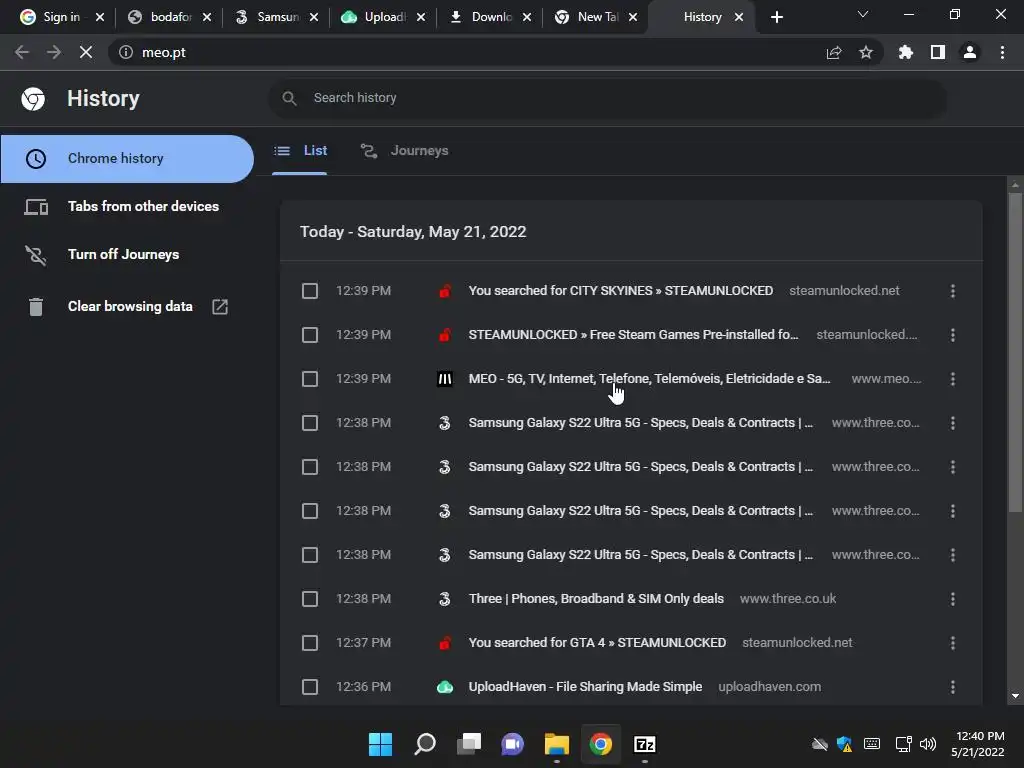Bookmark this tab with the star icon
1024x768 pixels.
click(866, 52)
